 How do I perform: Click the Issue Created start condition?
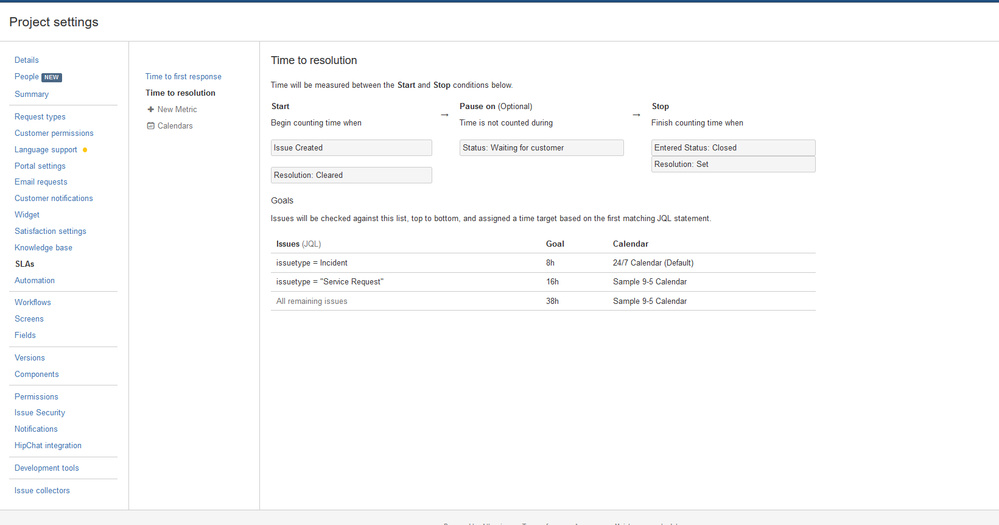352,148
